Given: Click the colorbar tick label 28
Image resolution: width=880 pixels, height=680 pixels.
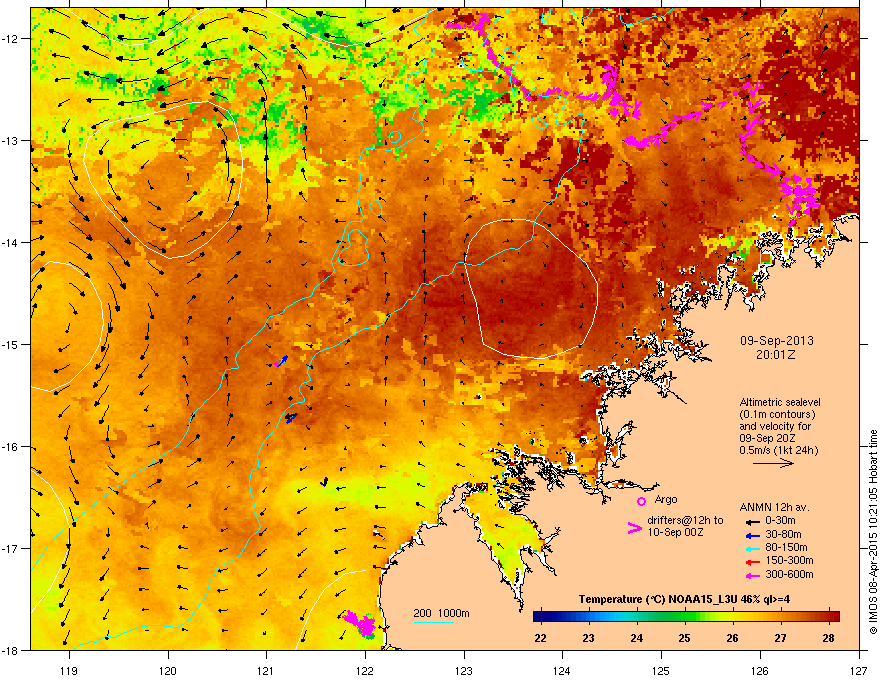Looking at the screenshot, I should point(828,638).
